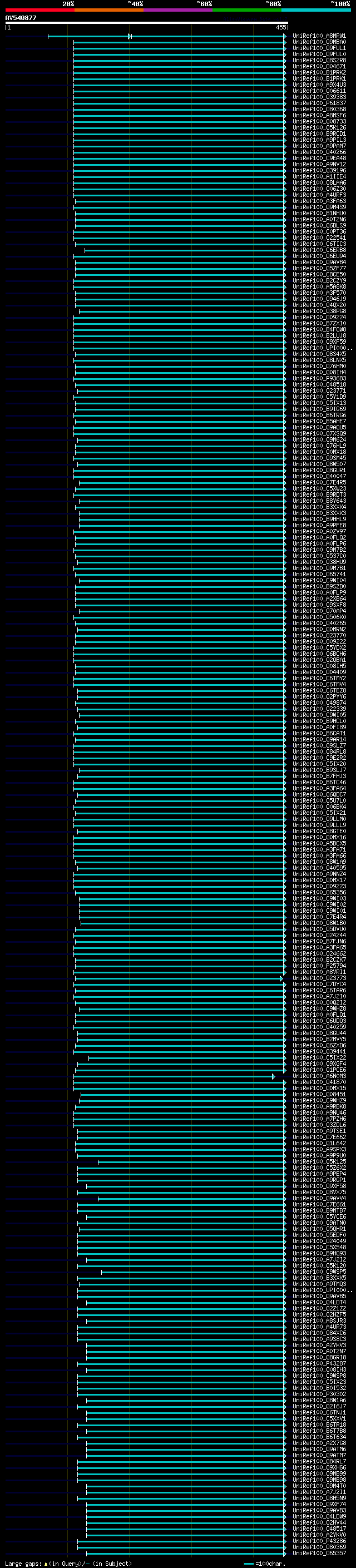The height and width of the screenshot is (1568, 356).
Task: Click the Large gaps legend text
Action: [x=68, y=1563]
